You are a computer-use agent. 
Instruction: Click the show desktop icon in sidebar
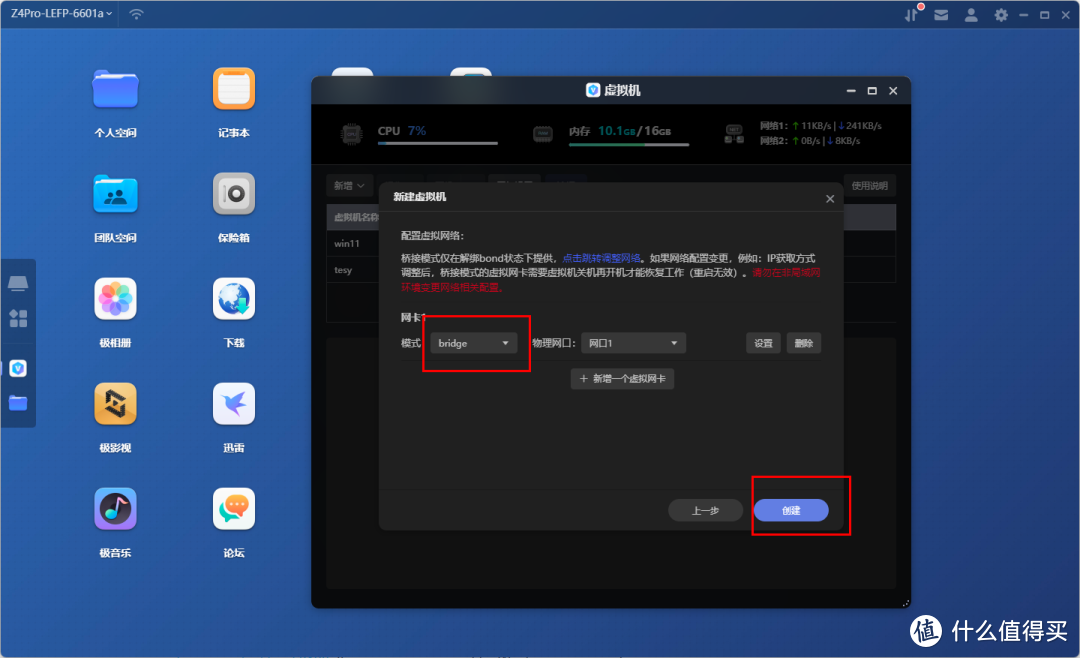pyautogui.click(x=18, y=283)
